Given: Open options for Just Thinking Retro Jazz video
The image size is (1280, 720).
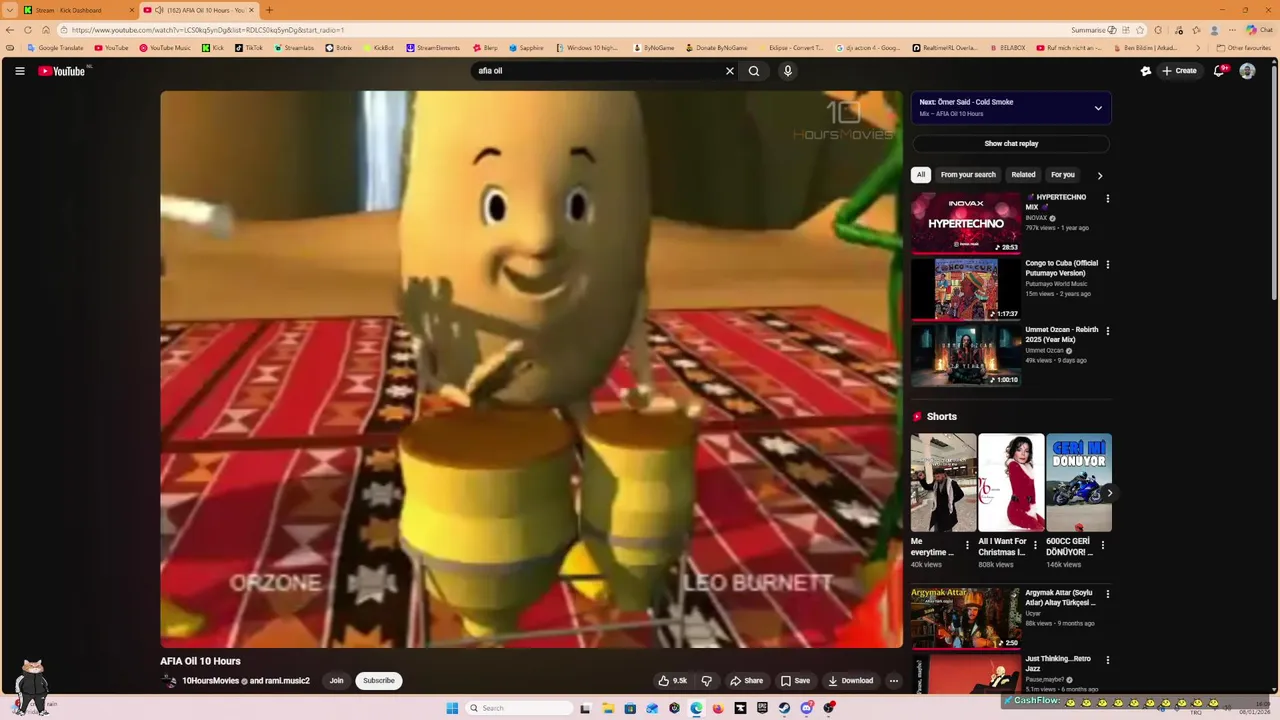Looking at the screenshot, I should [x=1107, y=660].
